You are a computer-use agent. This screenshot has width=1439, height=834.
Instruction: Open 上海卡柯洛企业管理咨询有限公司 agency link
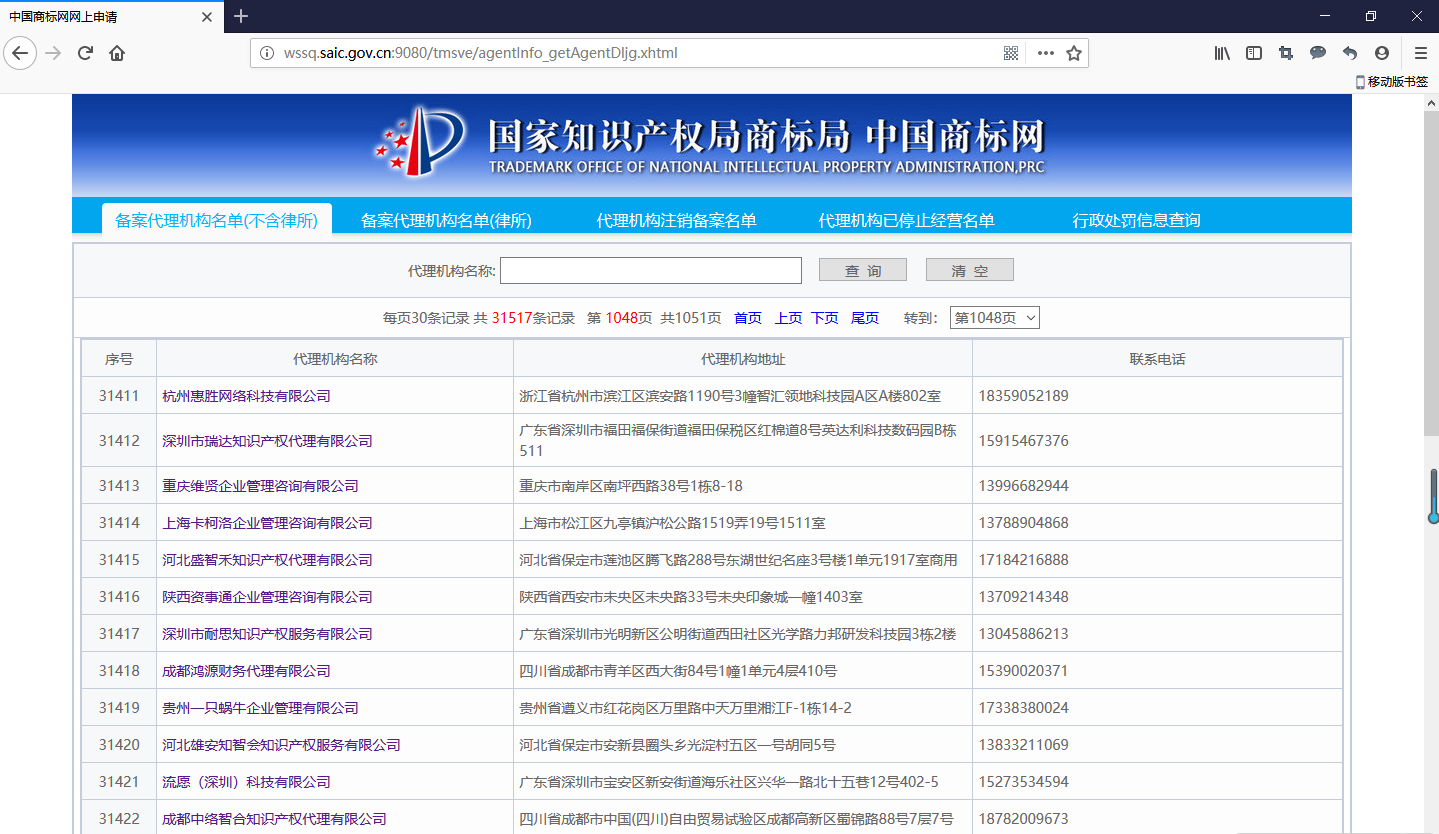click(x=267, y=523)
